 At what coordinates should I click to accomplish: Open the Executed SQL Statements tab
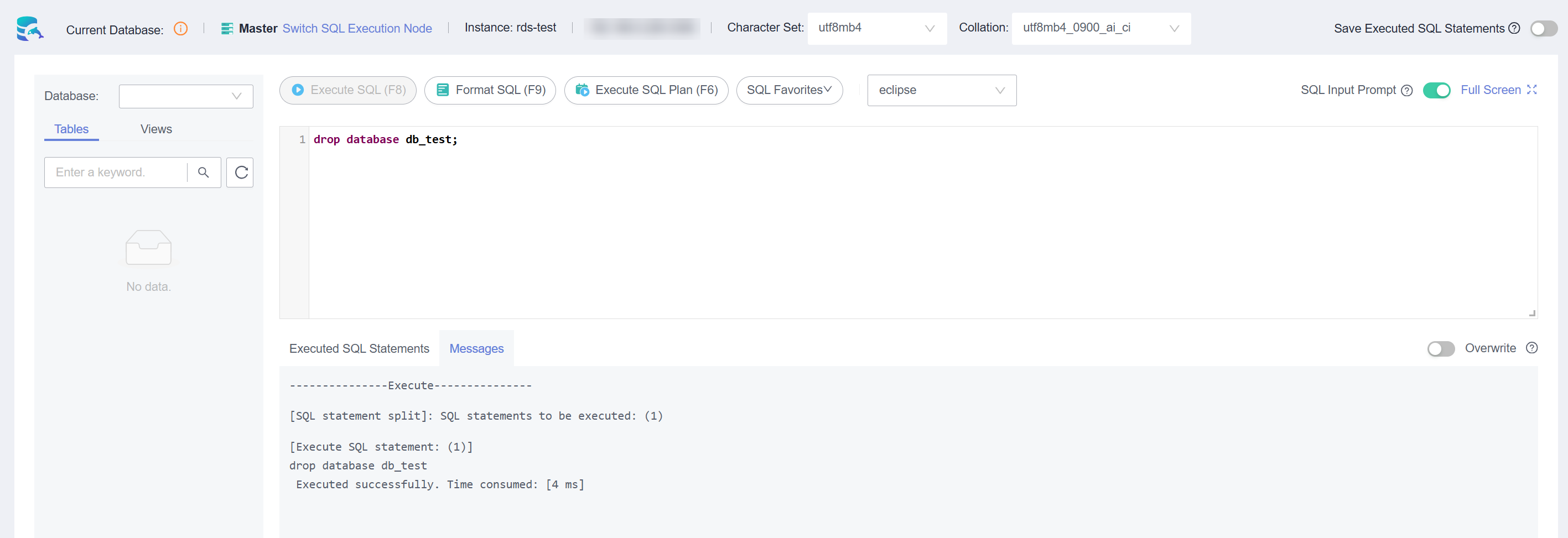(x=359, y=349)
